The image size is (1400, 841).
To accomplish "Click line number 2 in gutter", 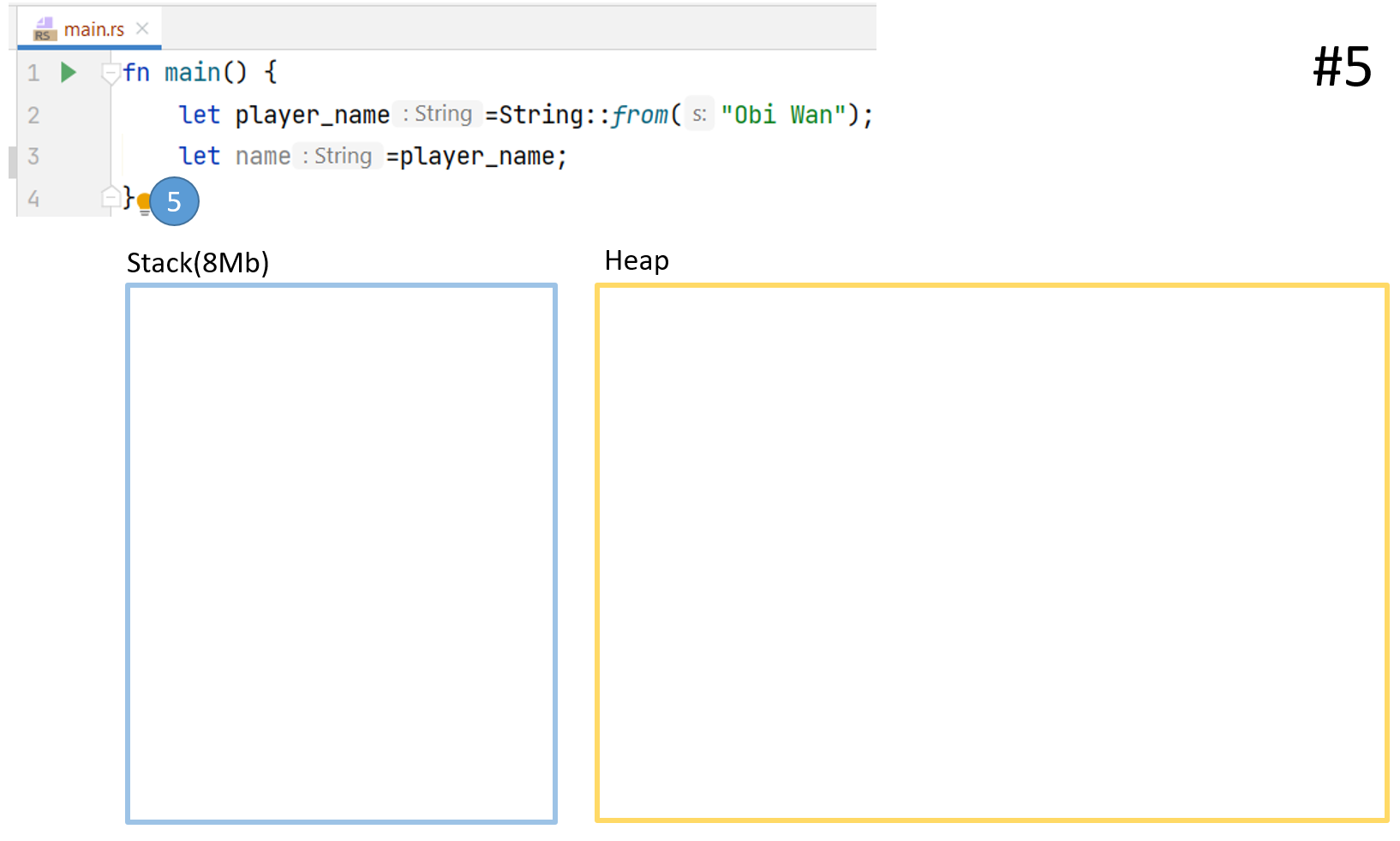I will coord(33,115).
